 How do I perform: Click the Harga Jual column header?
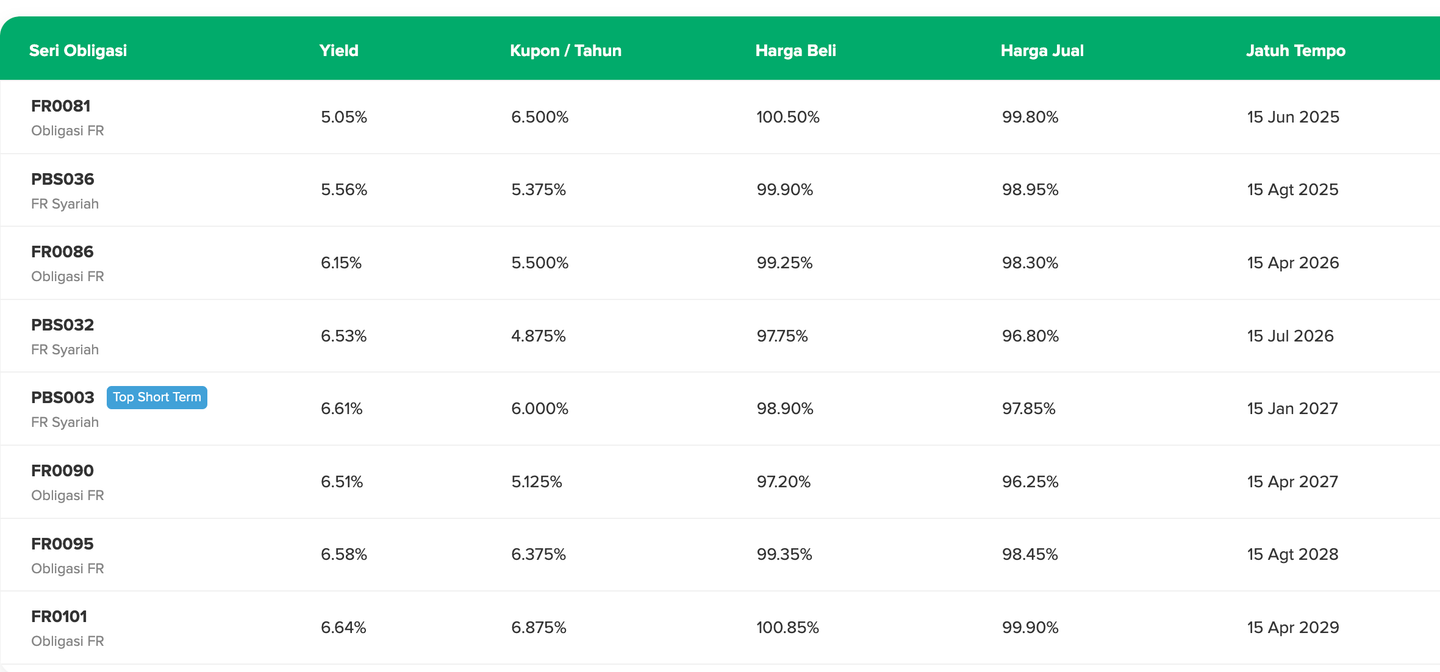(x=1041, y=50)
